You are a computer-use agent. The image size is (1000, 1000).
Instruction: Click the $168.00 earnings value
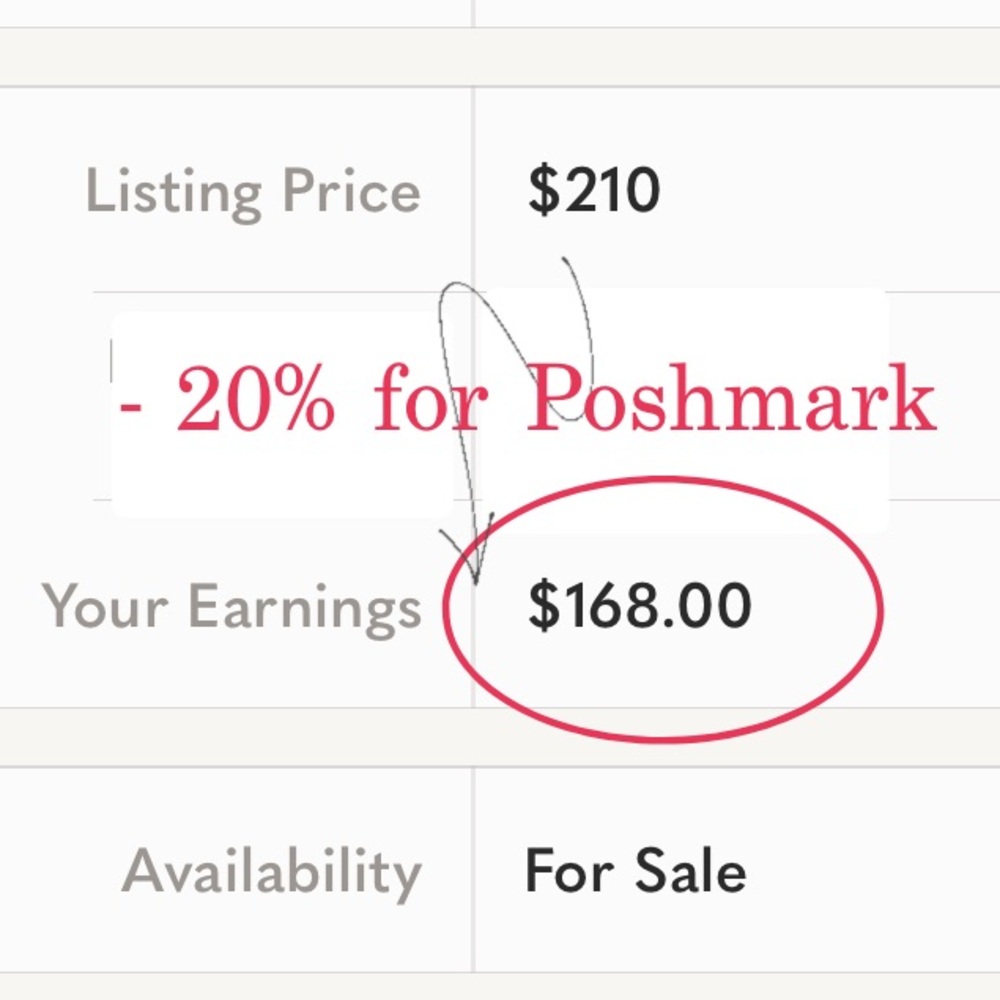tap(640, 605)
